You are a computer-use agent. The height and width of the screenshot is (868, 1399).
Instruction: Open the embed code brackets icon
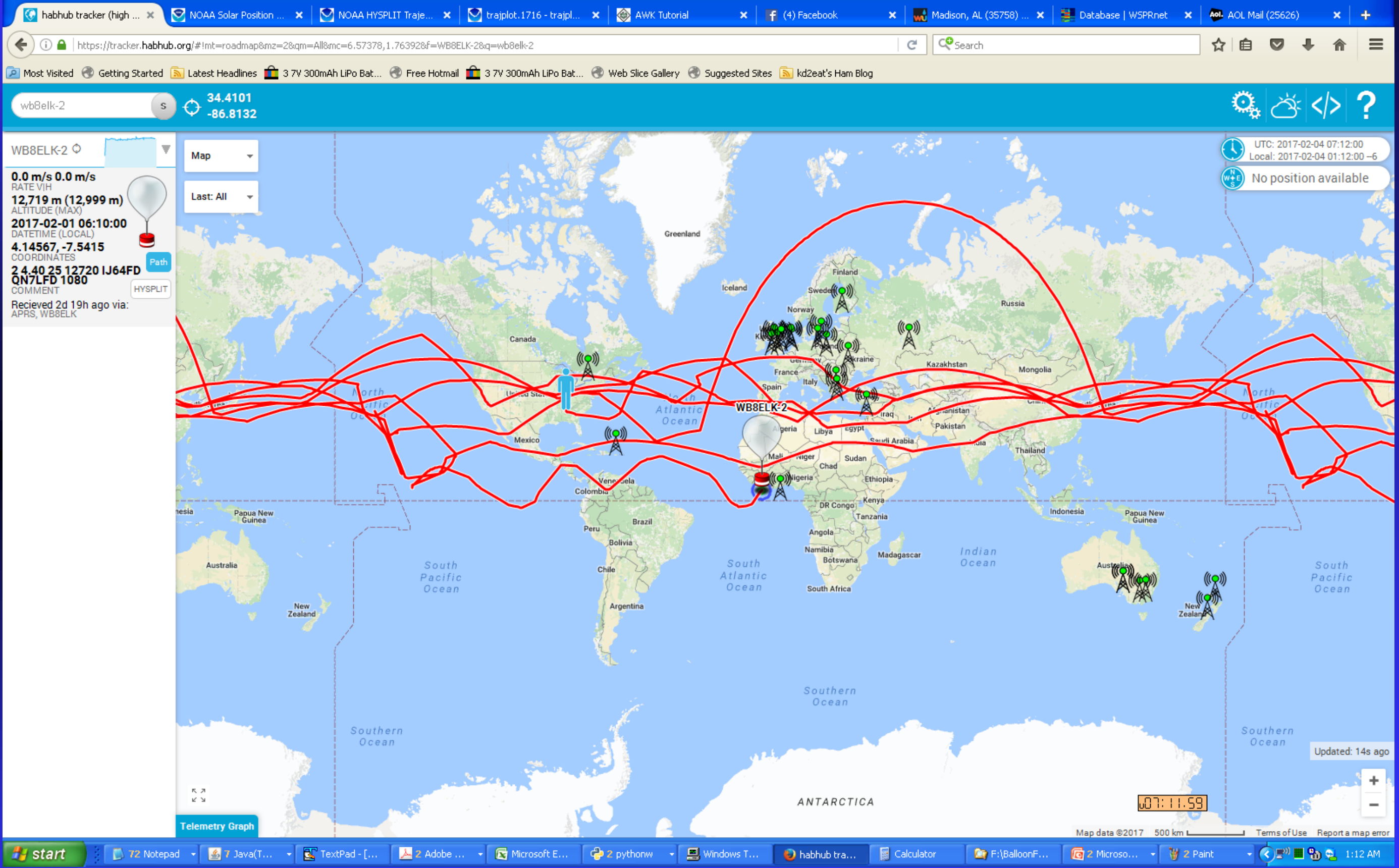pyautogui.click(x=1325, y=105)
